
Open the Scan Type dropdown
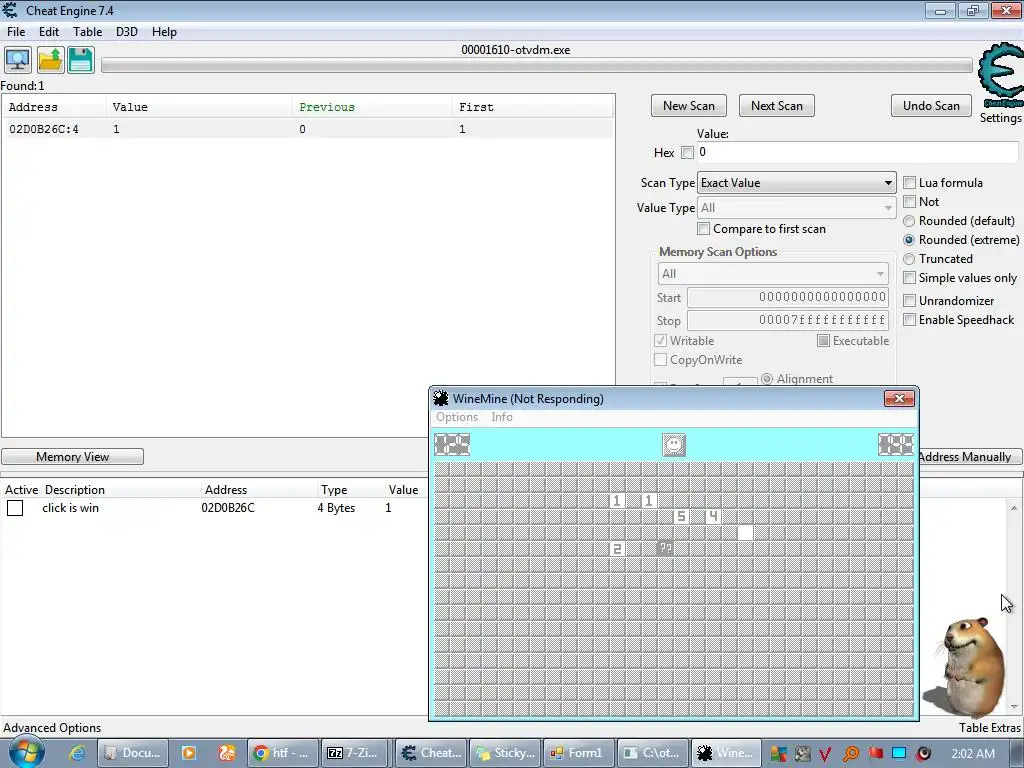point(797,183)
